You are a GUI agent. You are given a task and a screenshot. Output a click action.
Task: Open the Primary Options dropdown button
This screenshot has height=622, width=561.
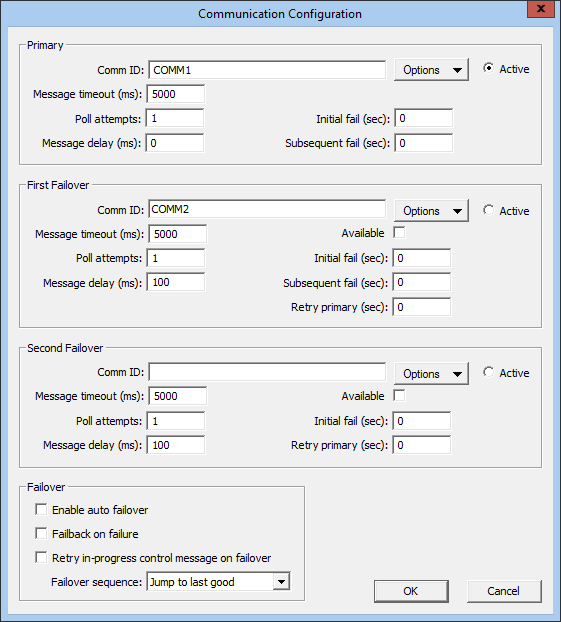[431, 70]
